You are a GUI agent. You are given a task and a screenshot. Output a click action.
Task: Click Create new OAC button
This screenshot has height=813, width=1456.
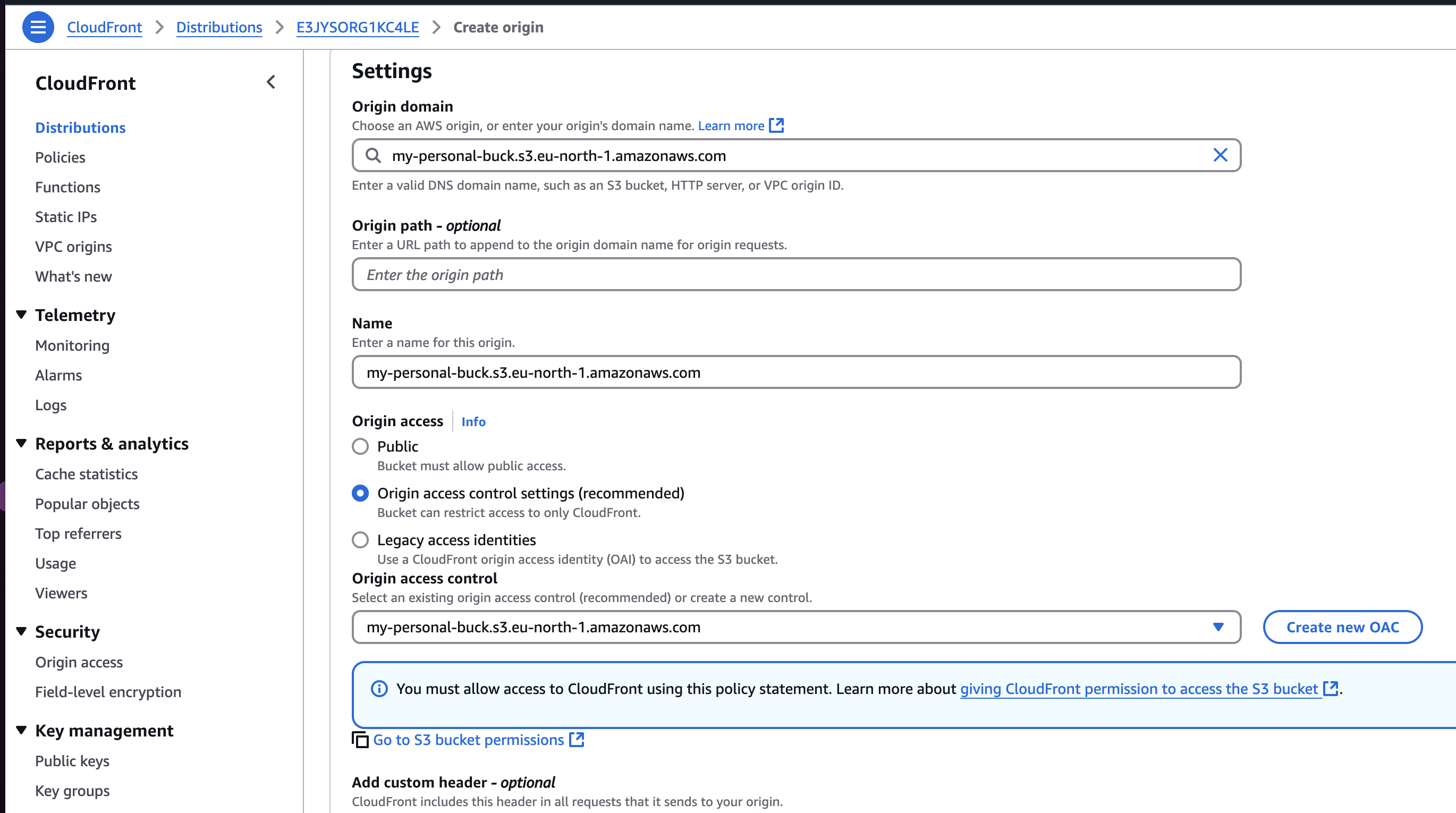coord(1342,627)
